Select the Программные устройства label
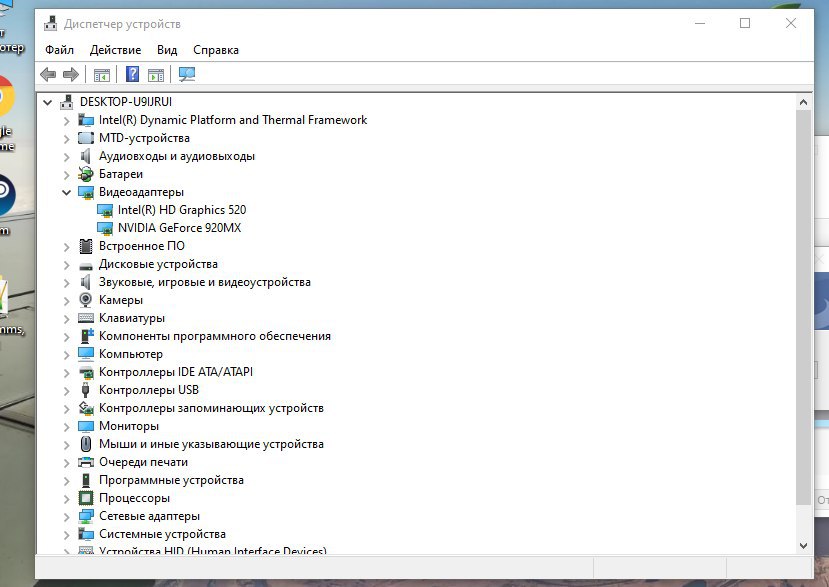The width and height of the screenshot is (829, 587). pyautogui.click(x=171, y=480)
